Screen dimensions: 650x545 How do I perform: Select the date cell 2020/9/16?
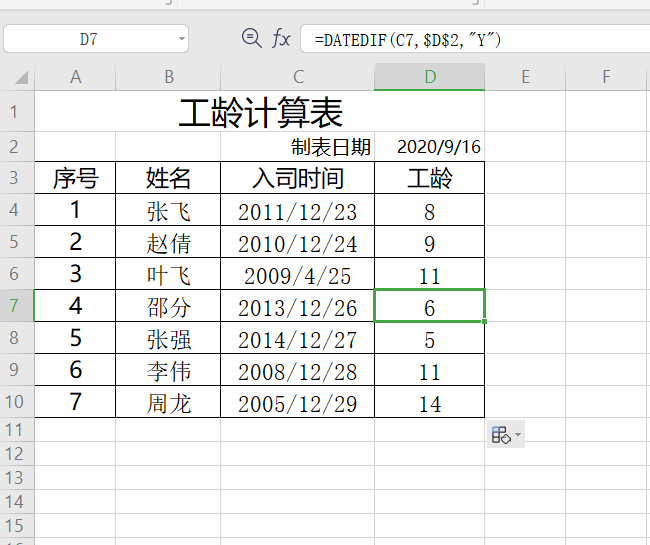click(429, 147)
